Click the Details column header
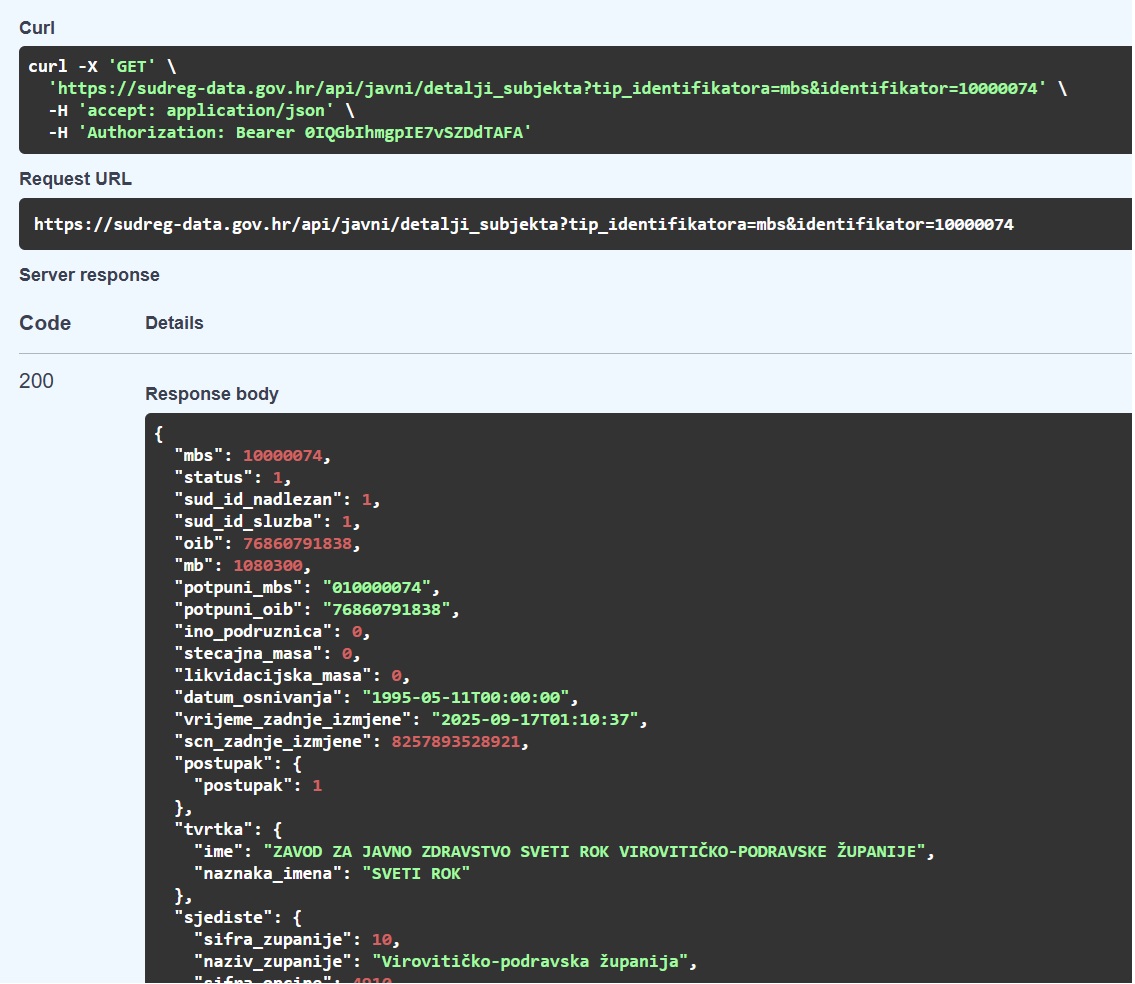1135x984 pixels. point(174,323)
